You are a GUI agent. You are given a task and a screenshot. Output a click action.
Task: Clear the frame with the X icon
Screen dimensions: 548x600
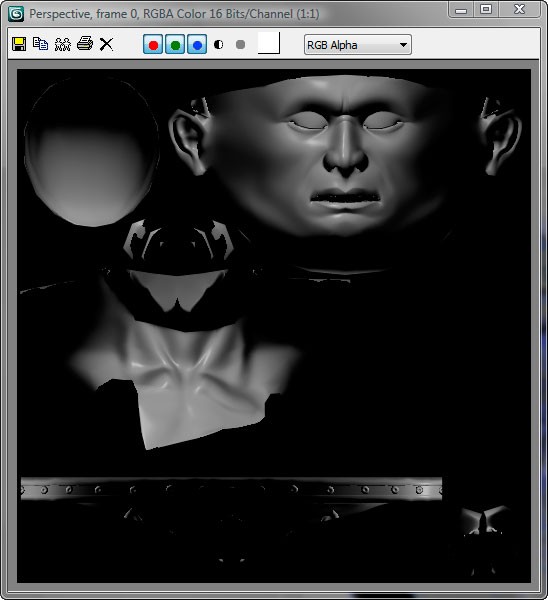coord(106,44)
